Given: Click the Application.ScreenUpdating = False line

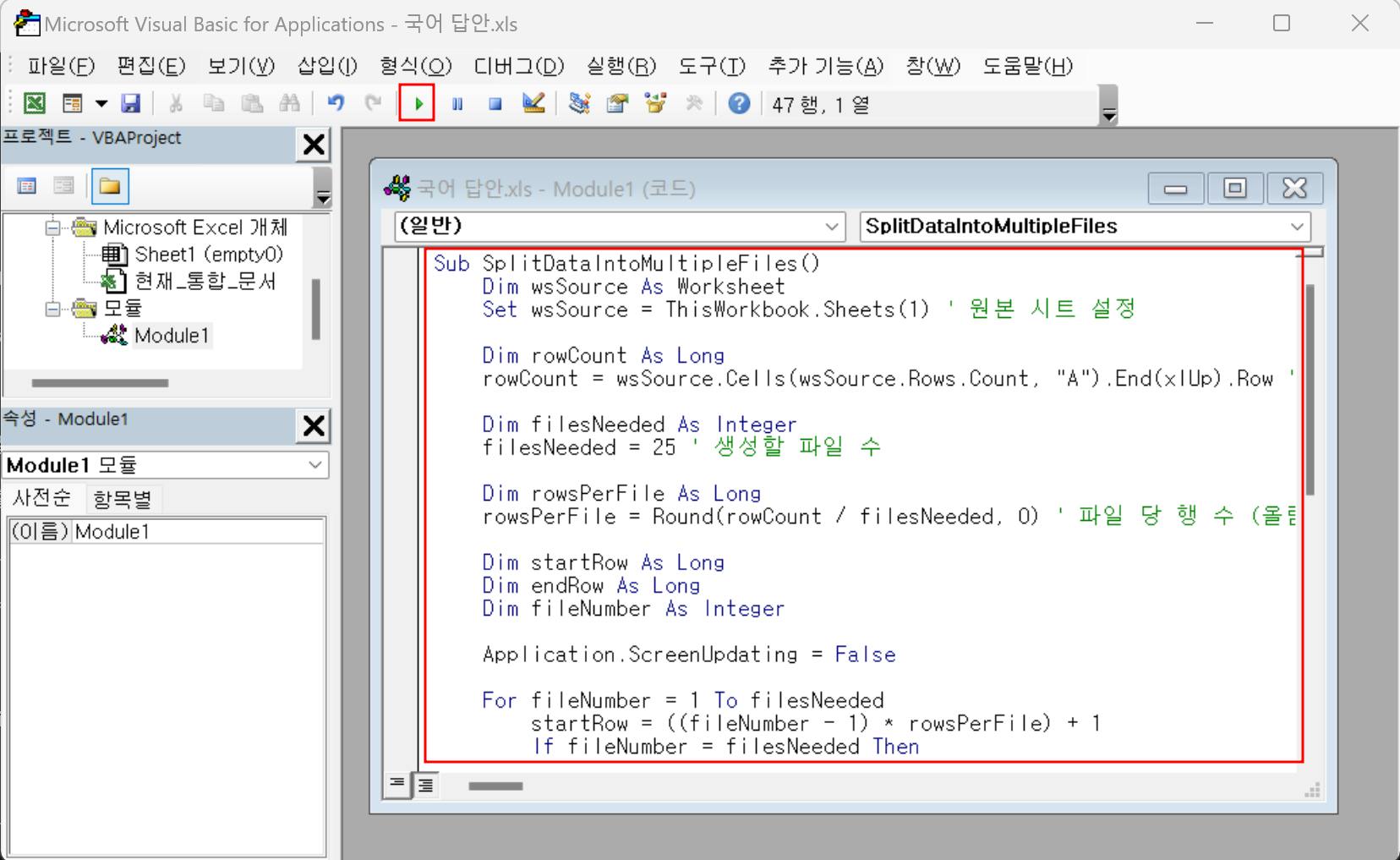Looking at the screenshot, I should [689, 655].
